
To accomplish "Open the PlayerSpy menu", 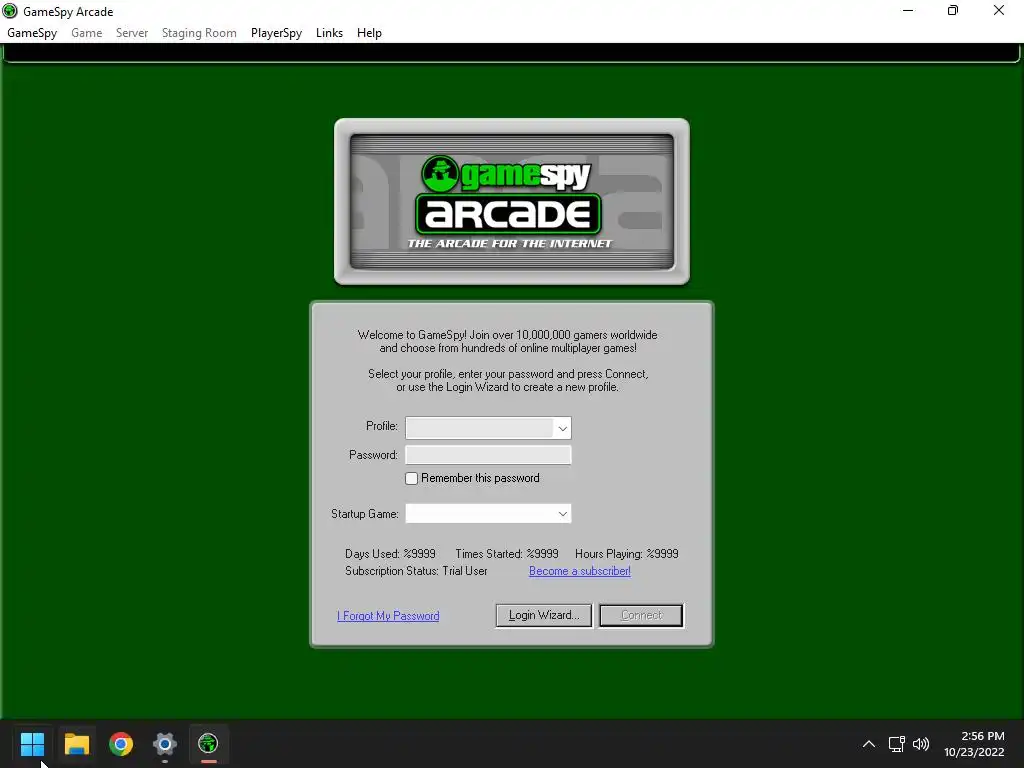I will pyautogui.click(x=276, y=33).
